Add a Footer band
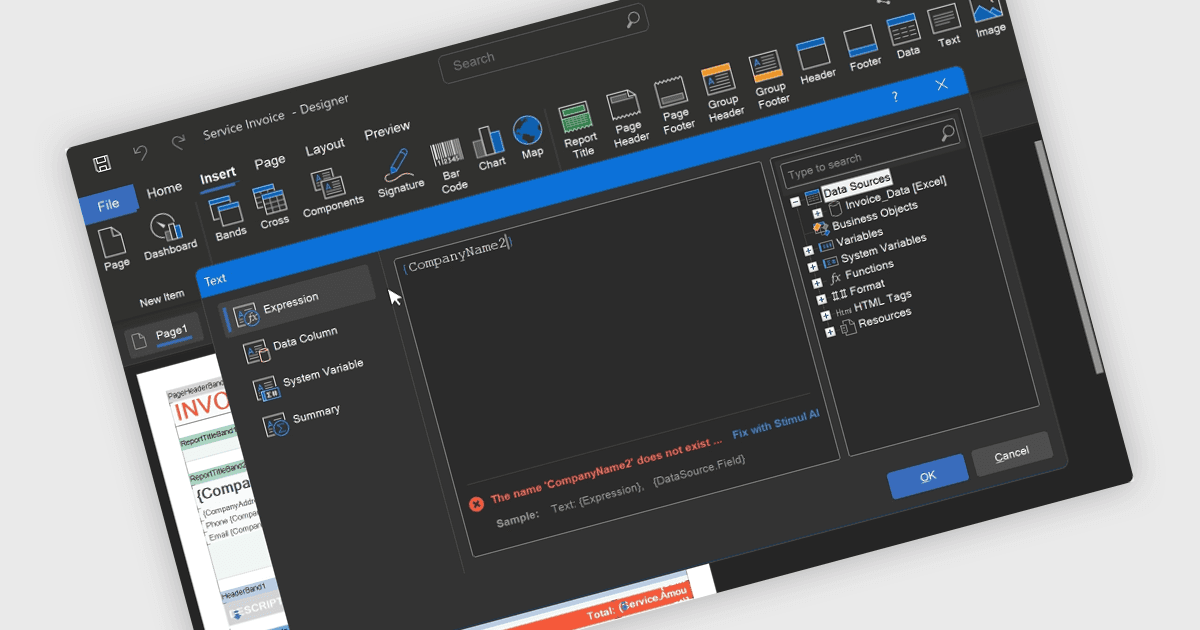 point(862,48)
